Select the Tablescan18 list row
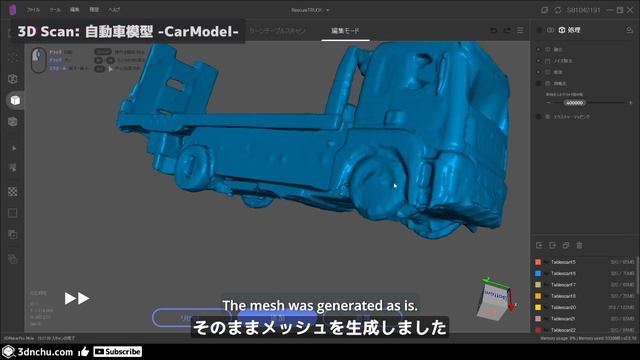The height and width of the screenshot is (360, 640). point(584,296)
